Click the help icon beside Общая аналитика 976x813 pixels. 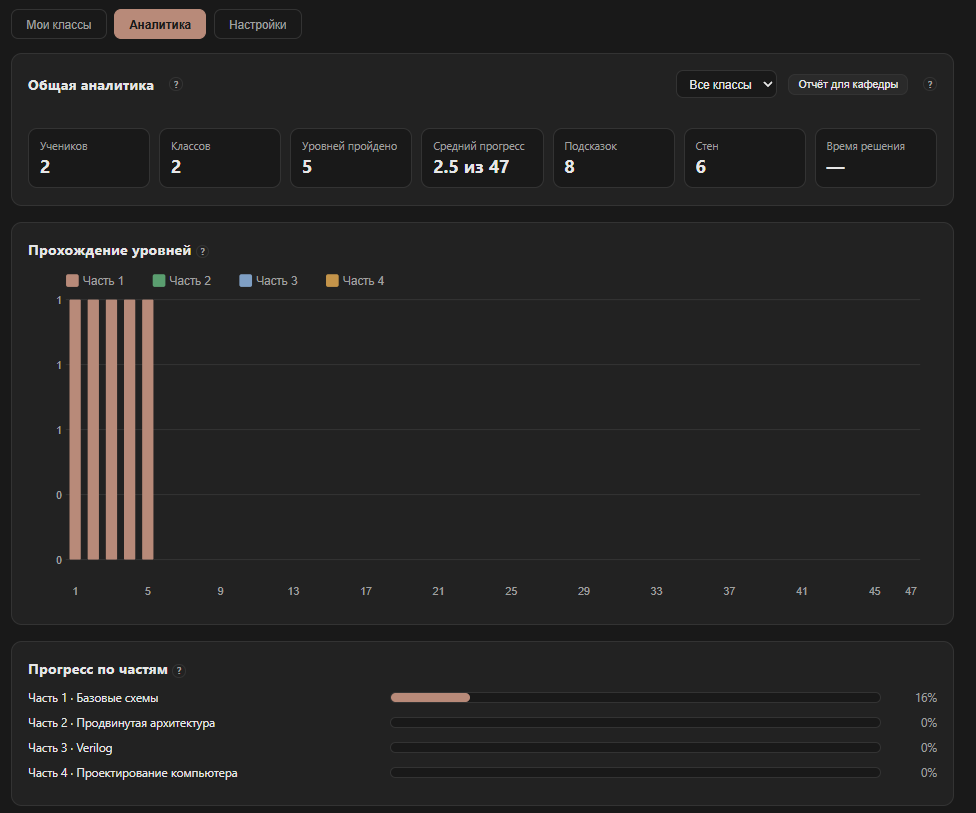pos(176,84)
